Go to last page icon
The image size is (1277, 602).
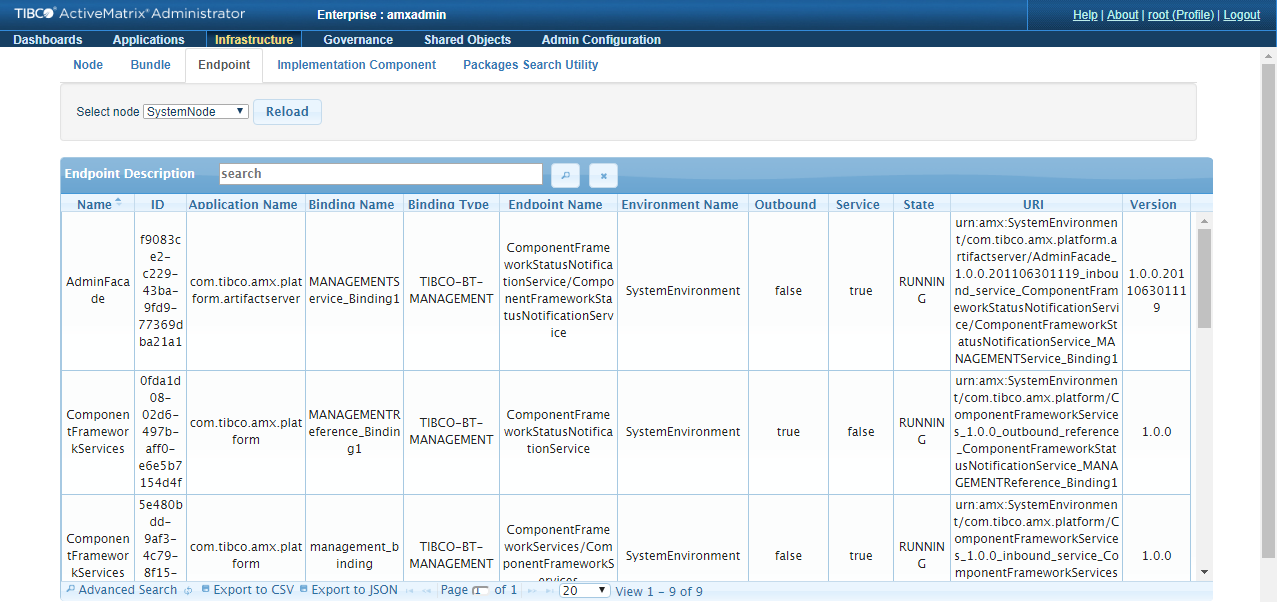pyautogui.click(x=549, y=591)
